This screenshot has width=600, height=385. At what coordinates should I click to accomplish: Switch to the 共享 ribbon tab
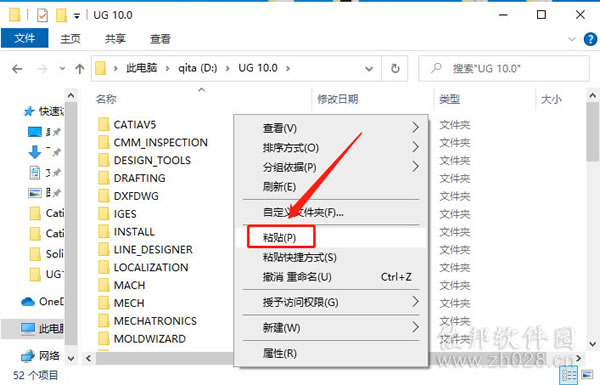click(x=115, y=39)
